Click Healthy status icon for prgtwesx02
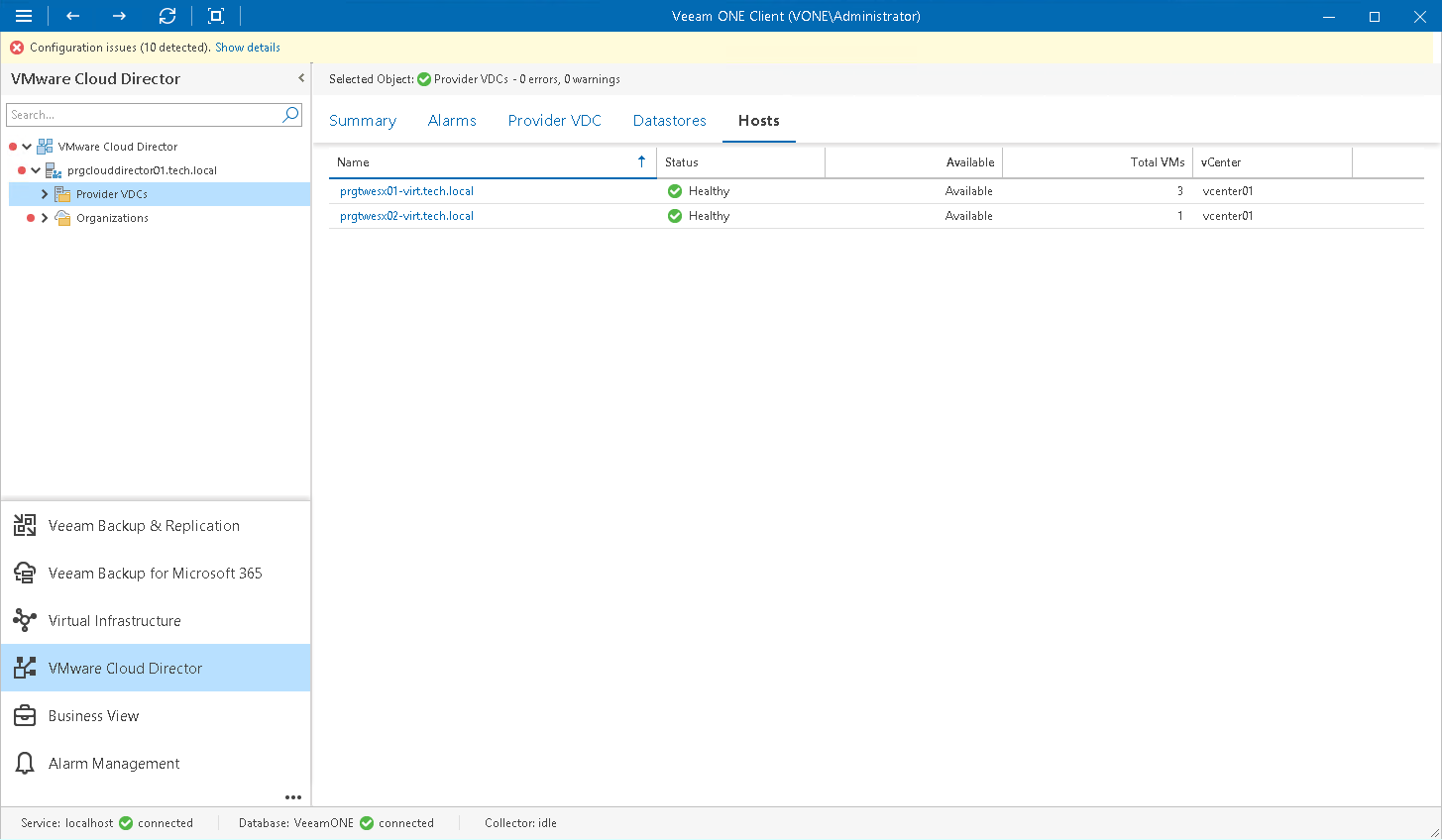 pos(675,216)
